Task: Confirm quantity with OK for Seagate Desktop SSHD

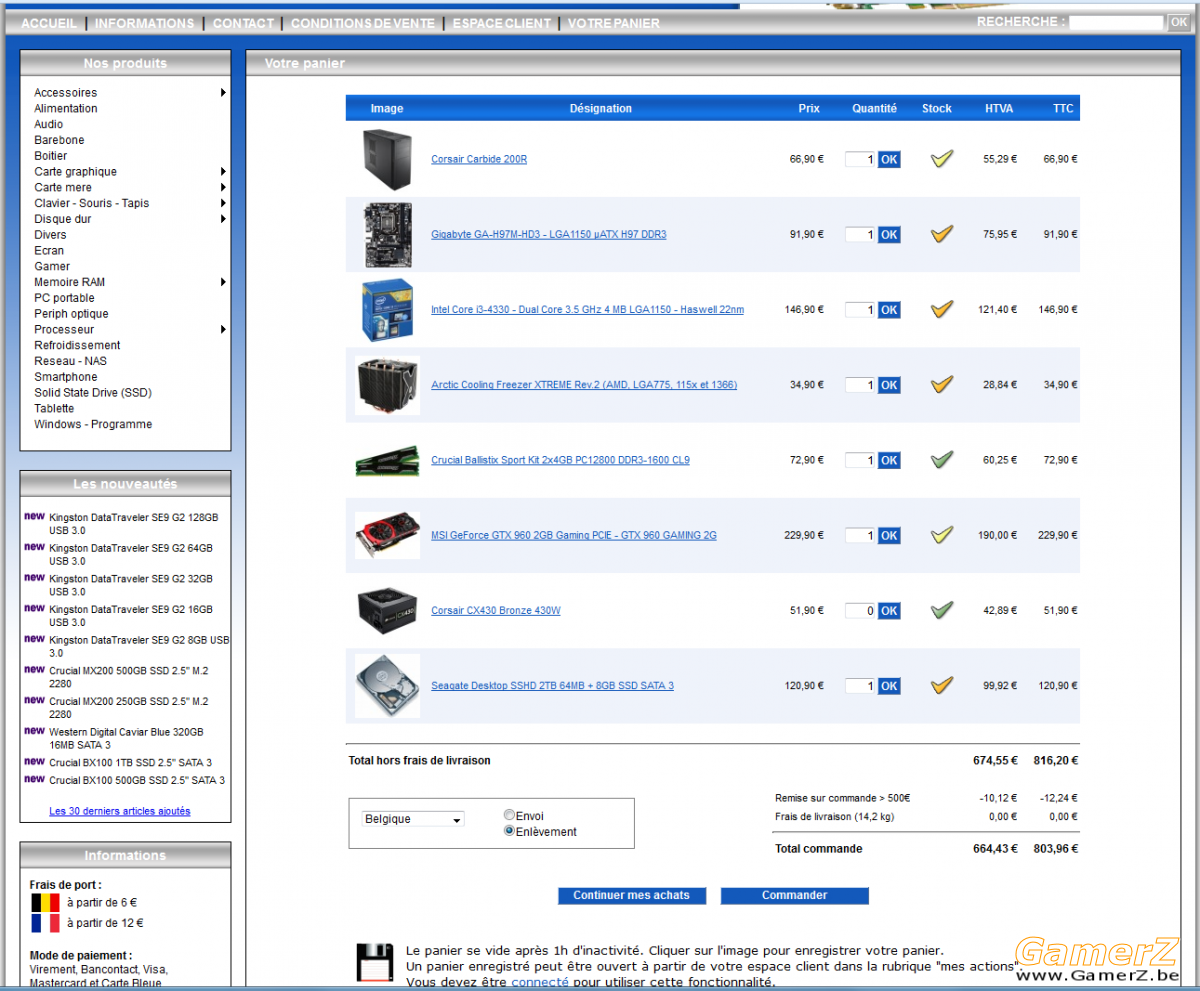Action: [889, 686]
